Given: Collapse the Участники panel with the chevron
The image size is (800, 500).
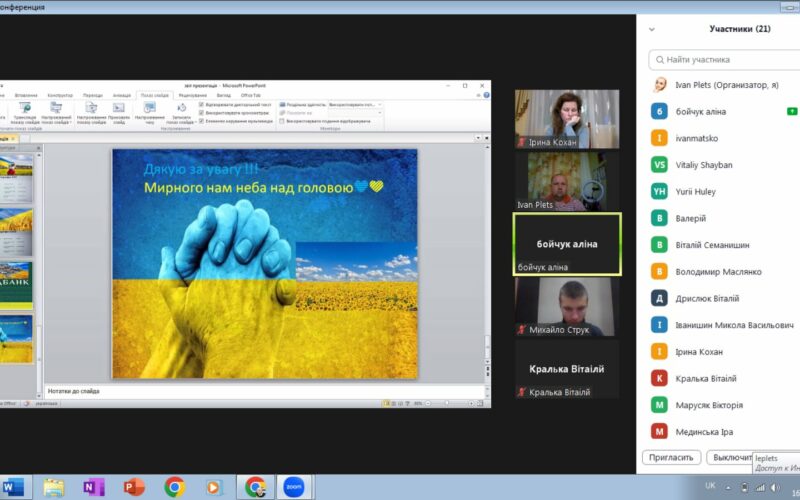Looking at the screenshot, I should point(652,29).
